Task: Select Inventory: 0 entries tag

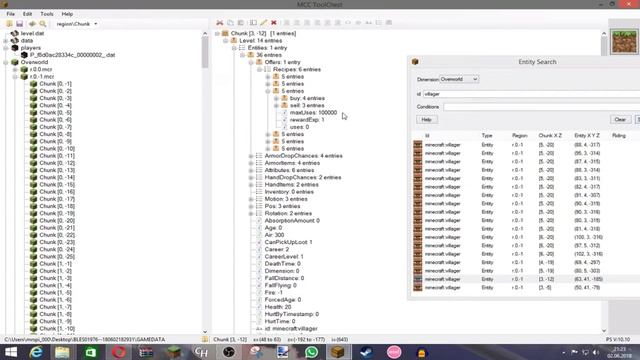Action: pos(289,192)
